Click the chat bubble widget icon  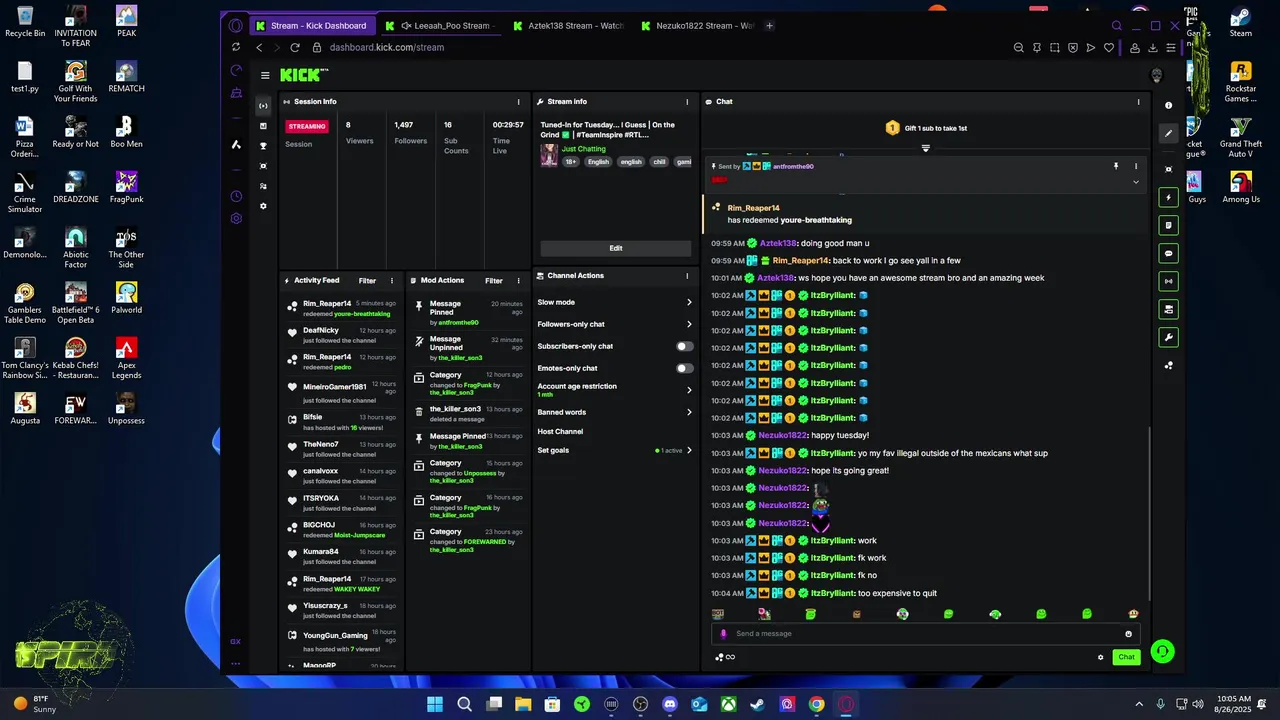(x=1168, y=253)
